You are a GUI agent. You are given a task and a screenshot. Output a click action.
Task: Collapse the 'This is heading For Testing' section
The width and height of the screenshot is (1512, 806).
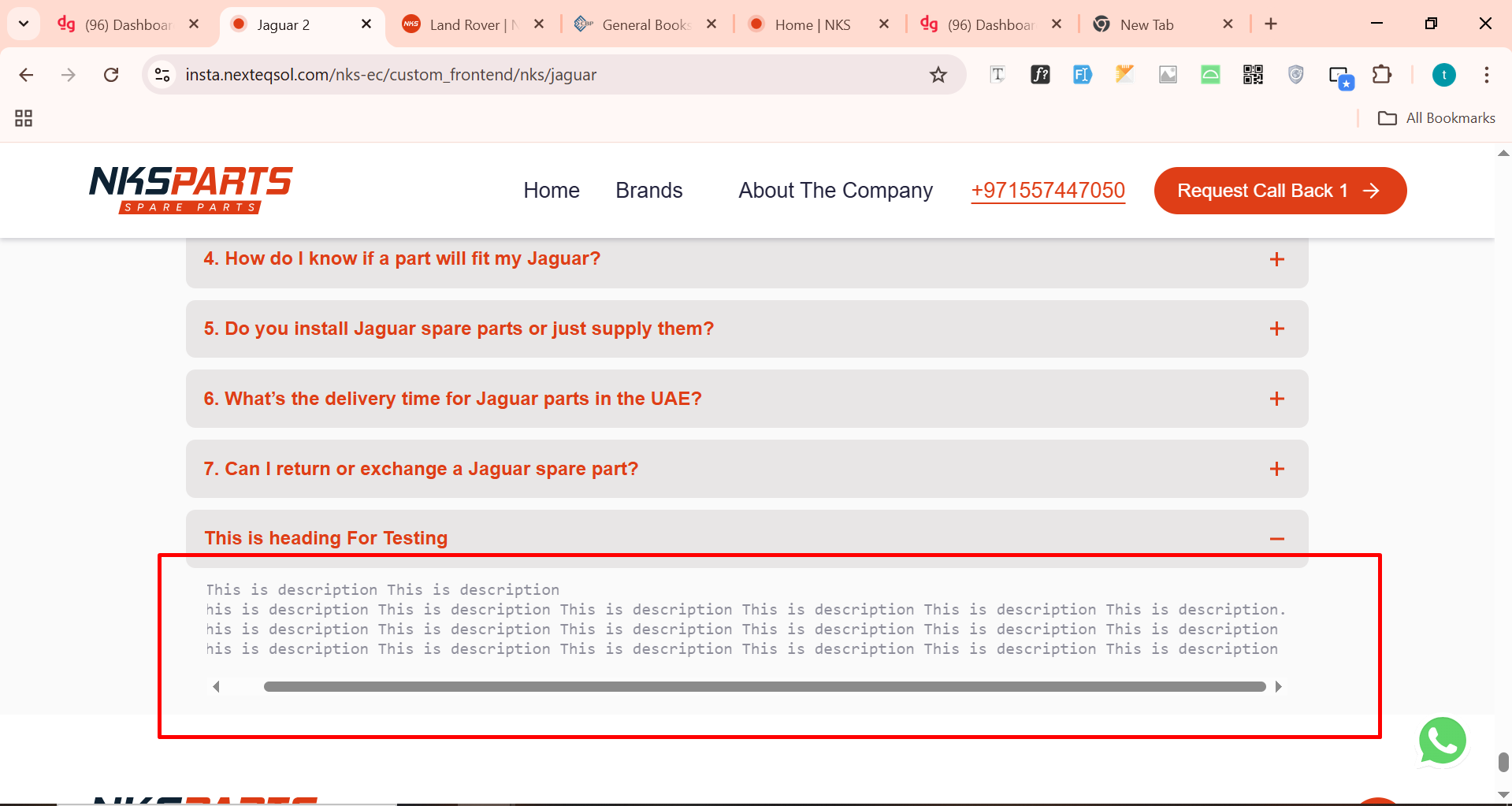[x=1276, y=539]
